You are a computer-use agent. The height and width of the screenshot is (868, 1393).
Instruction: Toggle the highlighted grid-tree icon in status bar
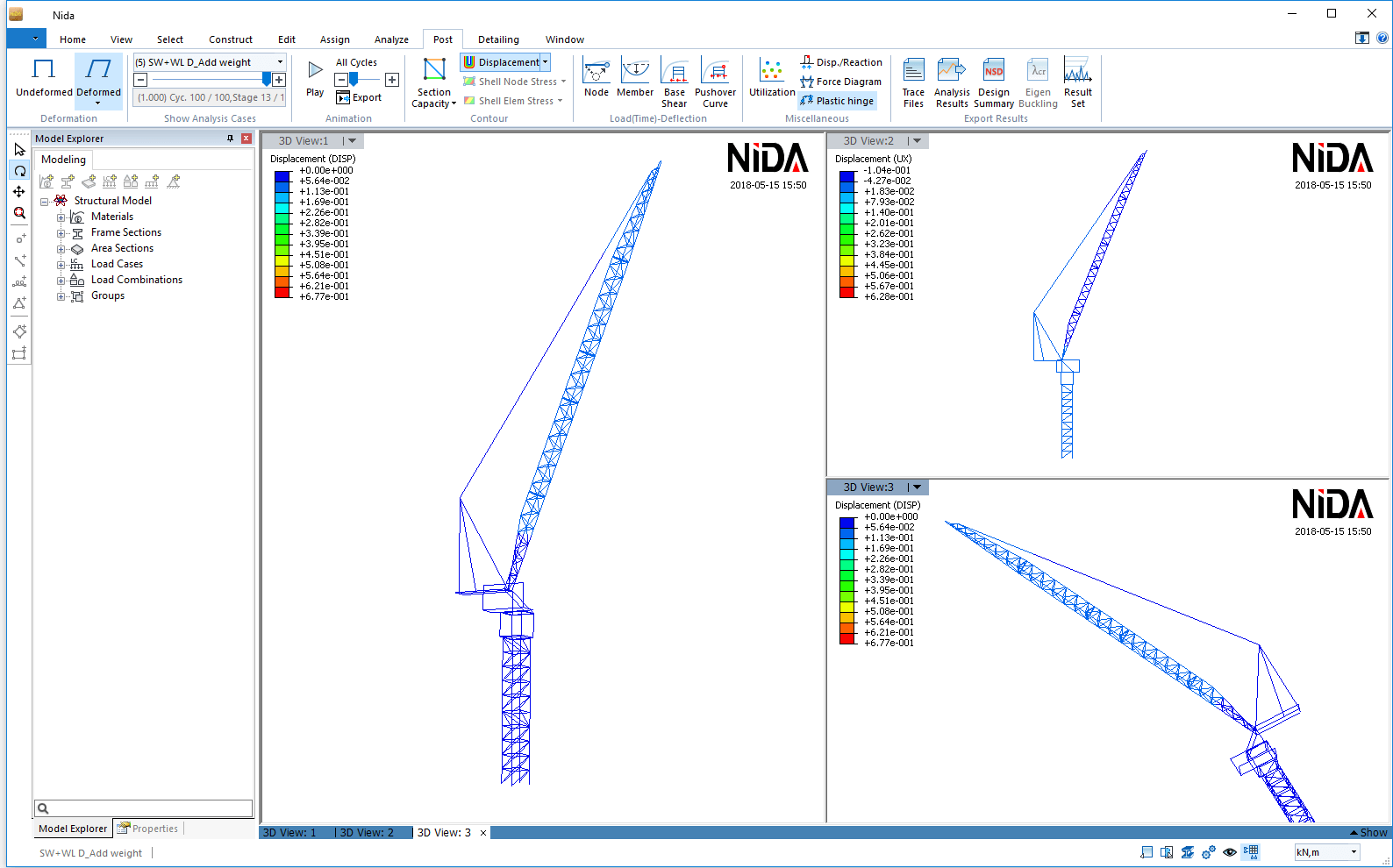point(1251,852)
